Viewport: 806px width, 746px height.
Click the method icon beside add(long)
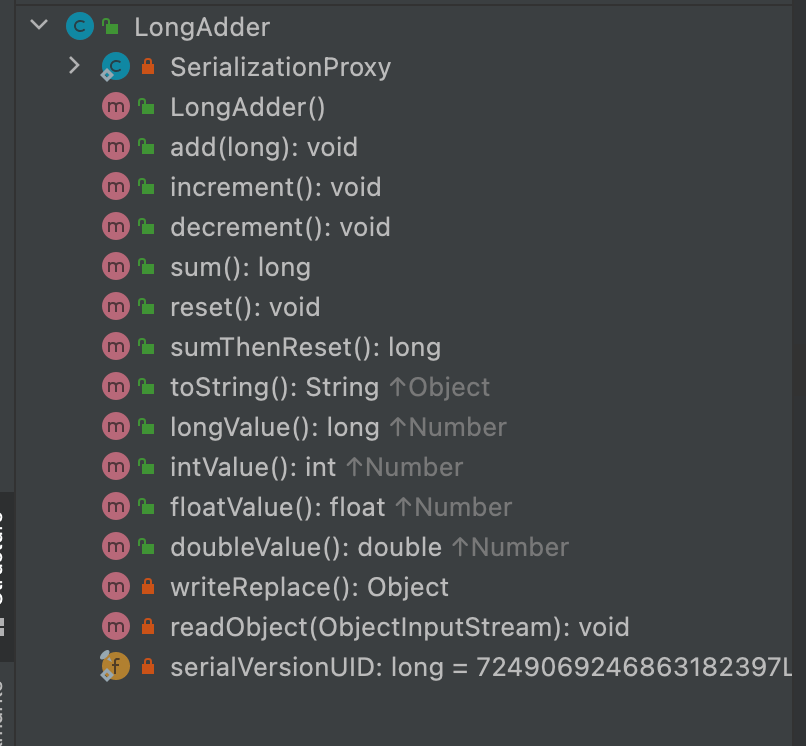point(116,147)
